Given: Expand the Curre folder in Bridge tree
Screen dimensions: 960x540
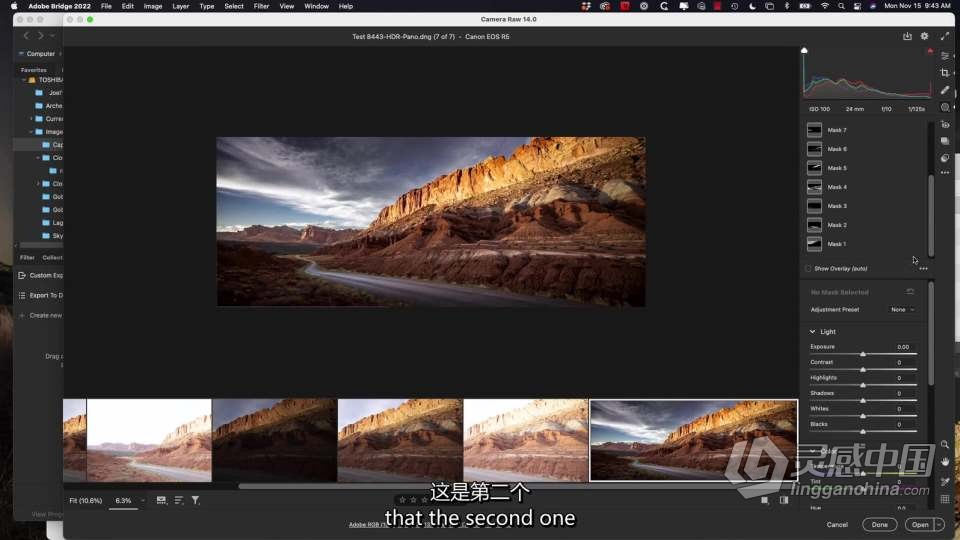Looking at the screenshot, I should [31, 119].
